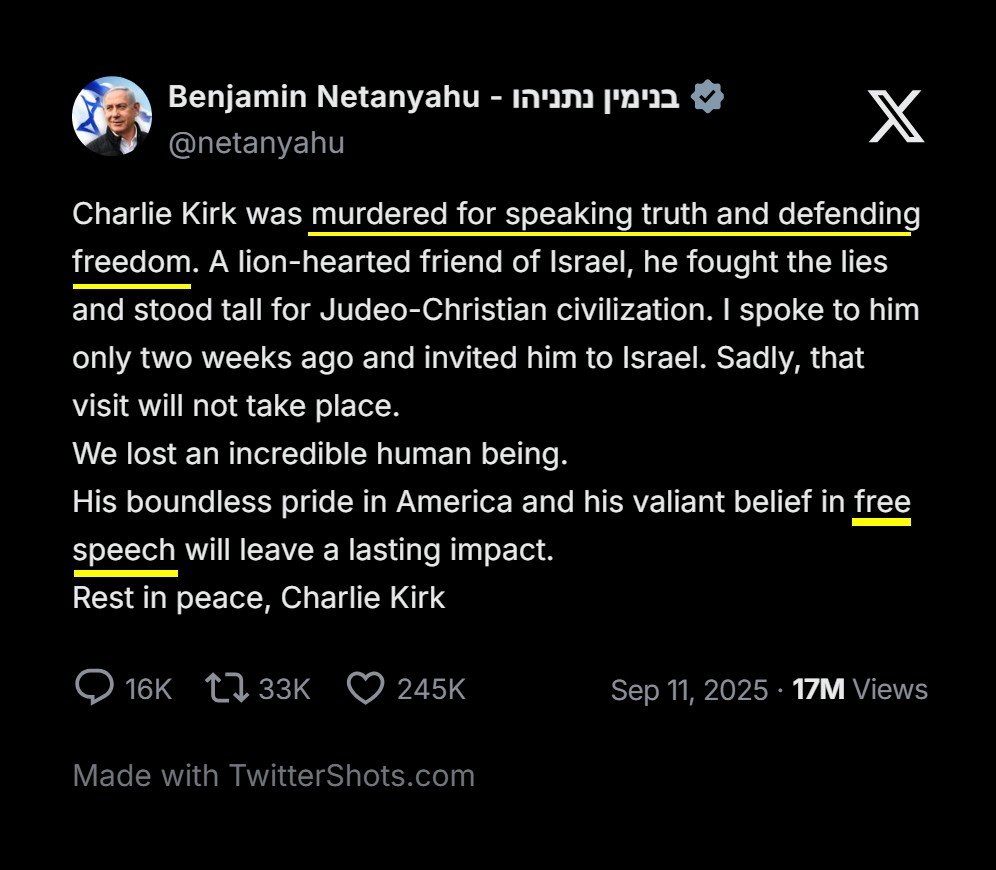The width and height of the screenshot is (996, 870).
Task: Click the blue verified badge
Action: point(708,98)
